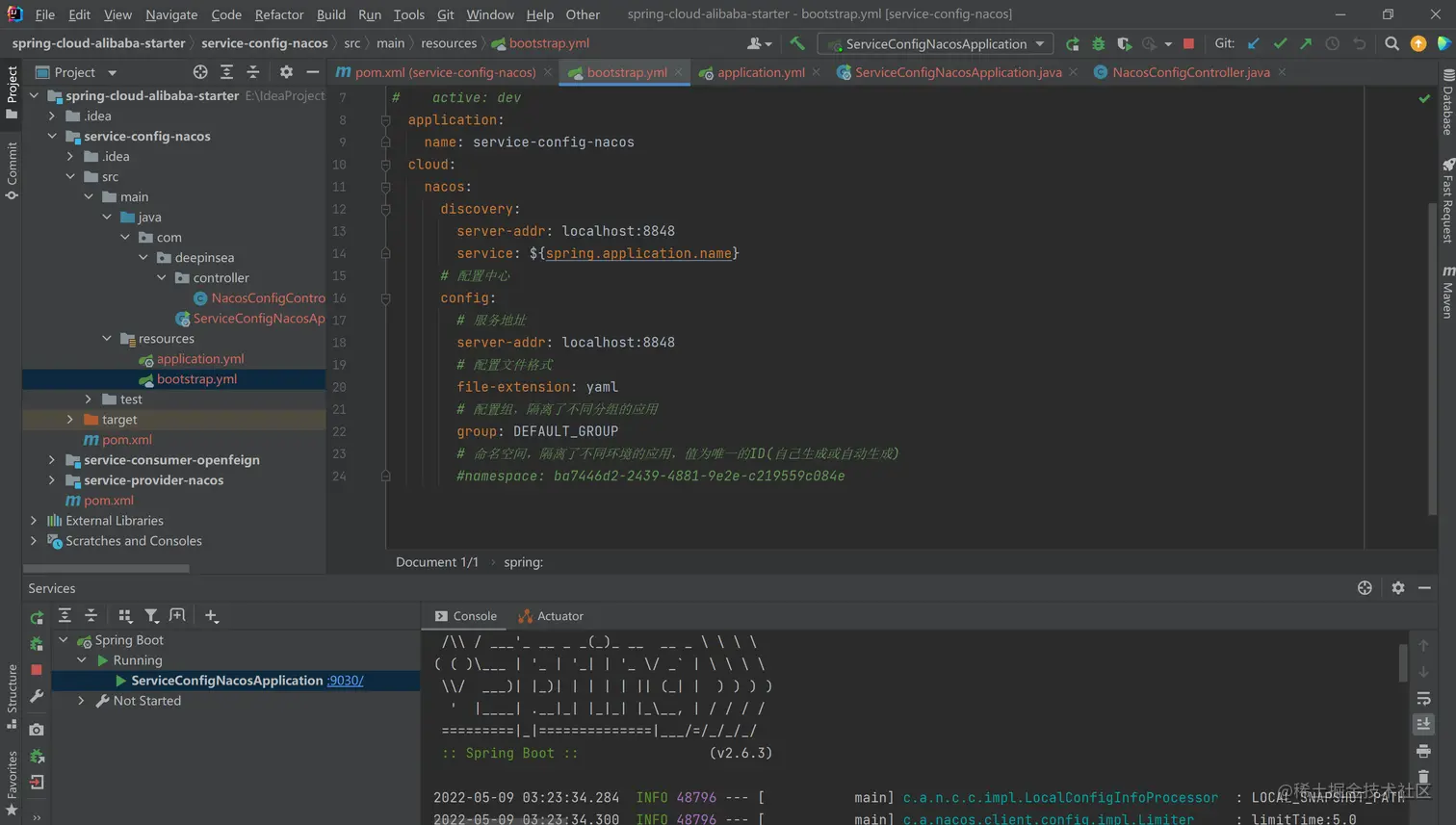Toggle soft-wrap in the console
Image resolution: width=1456 pixels, height=825 pixels.
(x=1424, y=698)
